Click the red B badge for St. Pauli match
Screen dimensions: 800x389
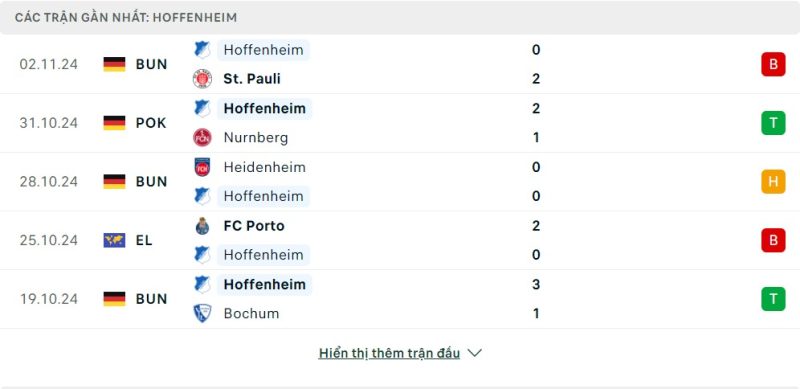click(x=773, y=64)
